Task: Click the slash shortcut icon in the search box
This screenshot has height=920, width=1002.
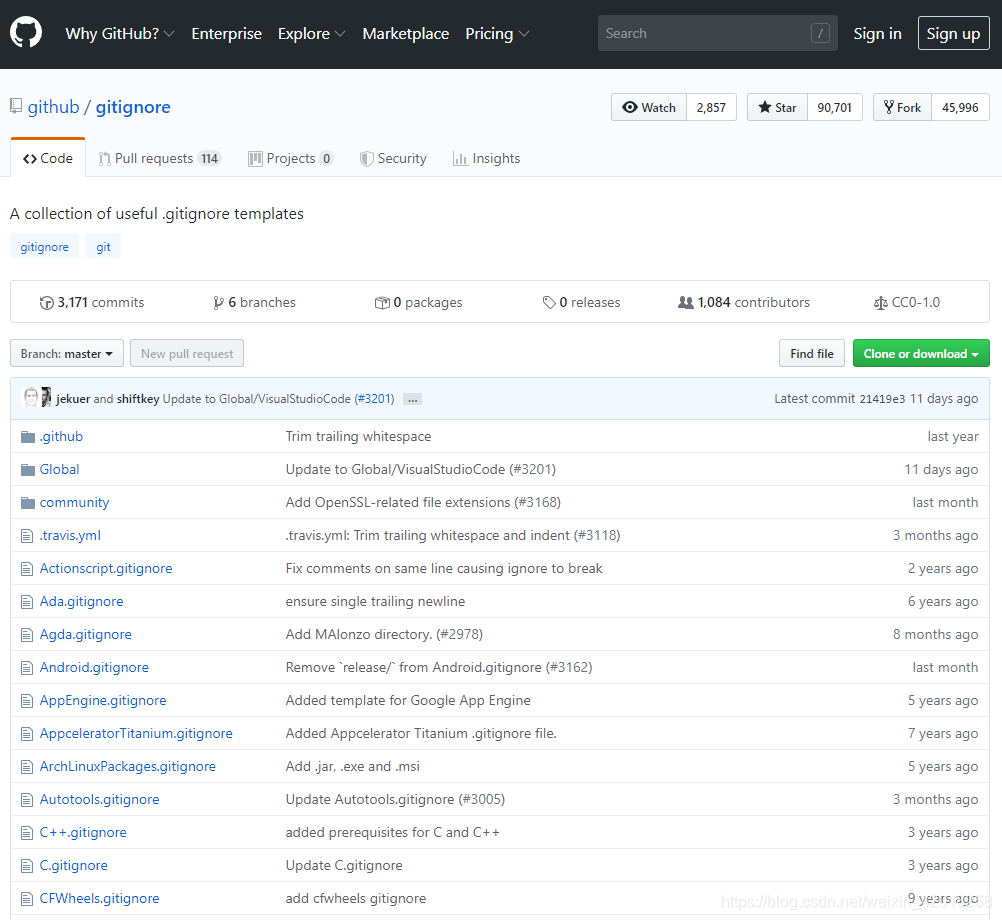Action: (820, 33)
